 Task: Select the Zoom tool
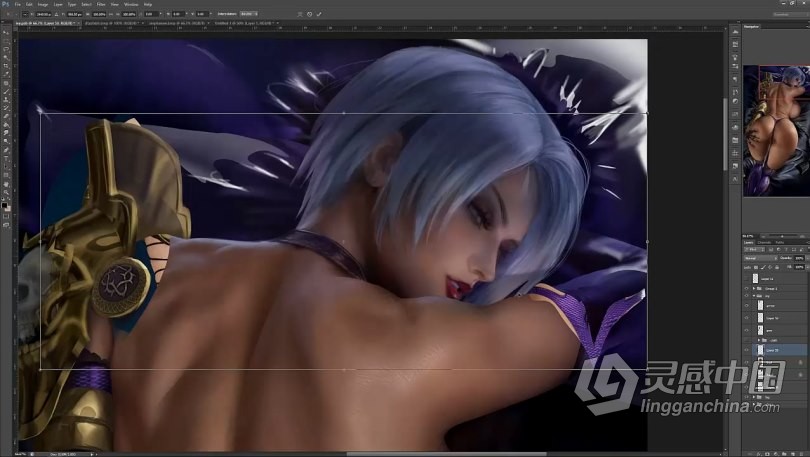tap(6, 192)
